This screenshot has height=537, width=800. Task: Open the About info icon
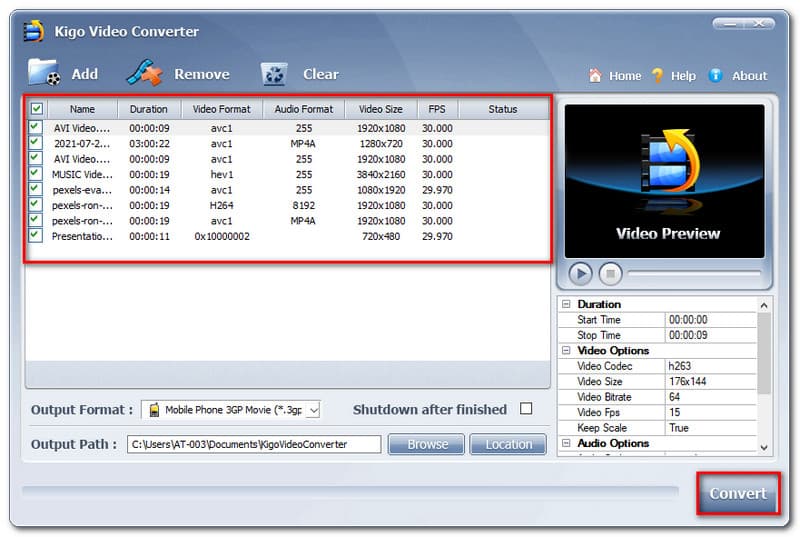(x=715, y=75)
